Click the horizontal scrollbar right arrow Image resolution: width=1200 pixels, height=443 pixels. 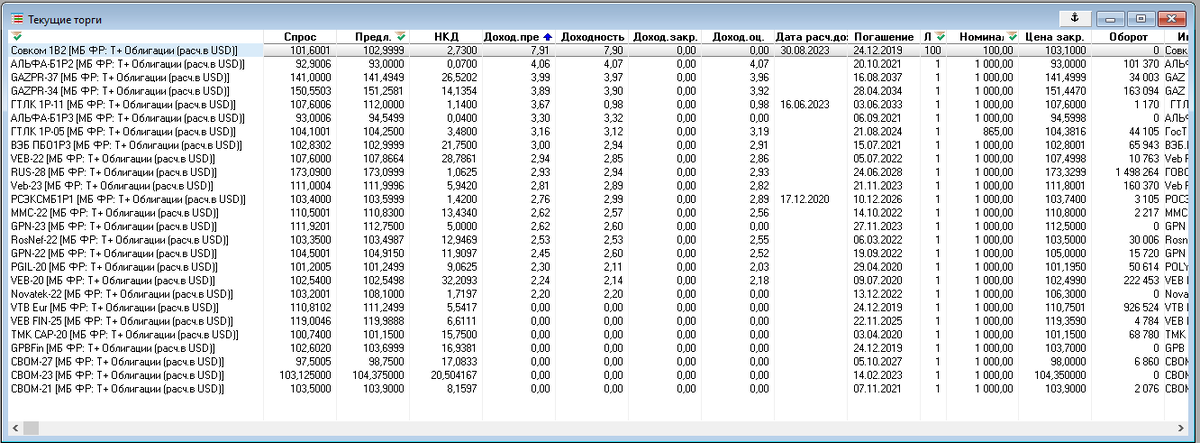1183,428
